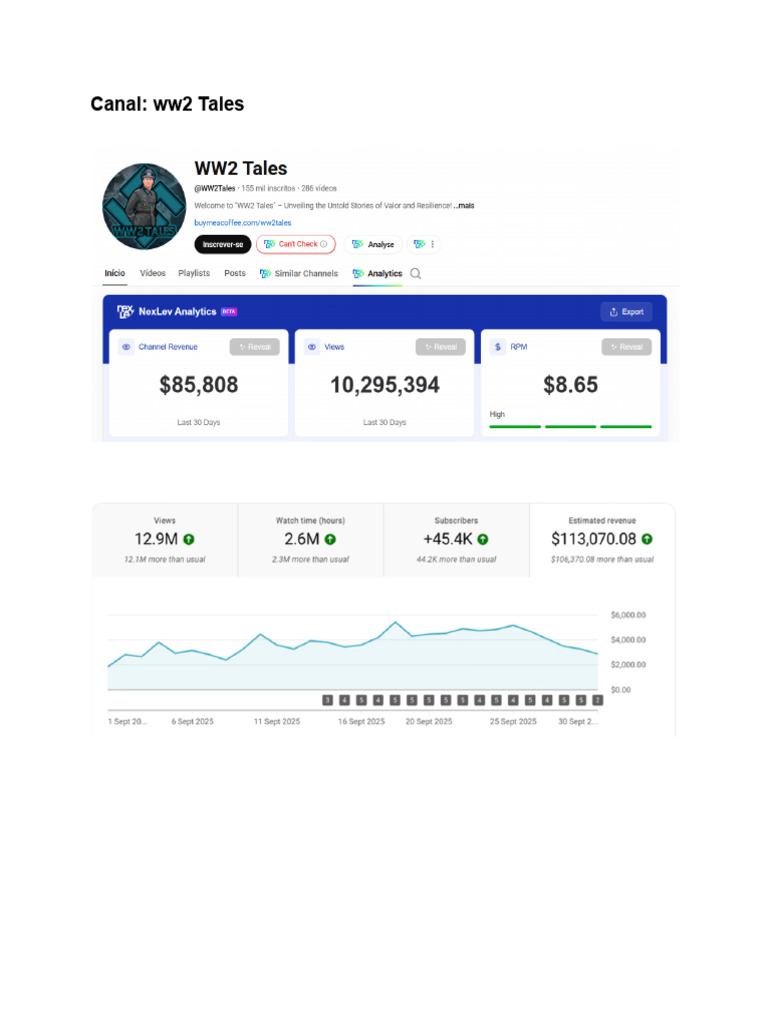Click the Inscrever-se subscribe button
768x1024 pixels.
tap(223, 244)
